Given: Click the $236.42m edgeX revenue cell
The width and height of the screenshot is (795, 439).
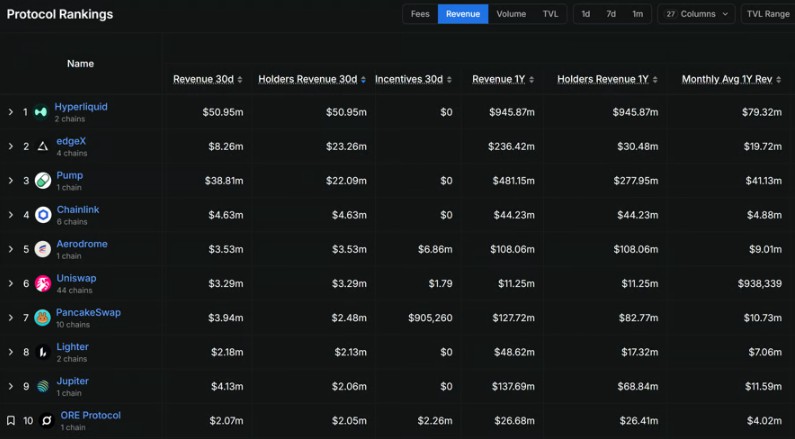Looking at the screenshot, I should click(x=511, y=147).
